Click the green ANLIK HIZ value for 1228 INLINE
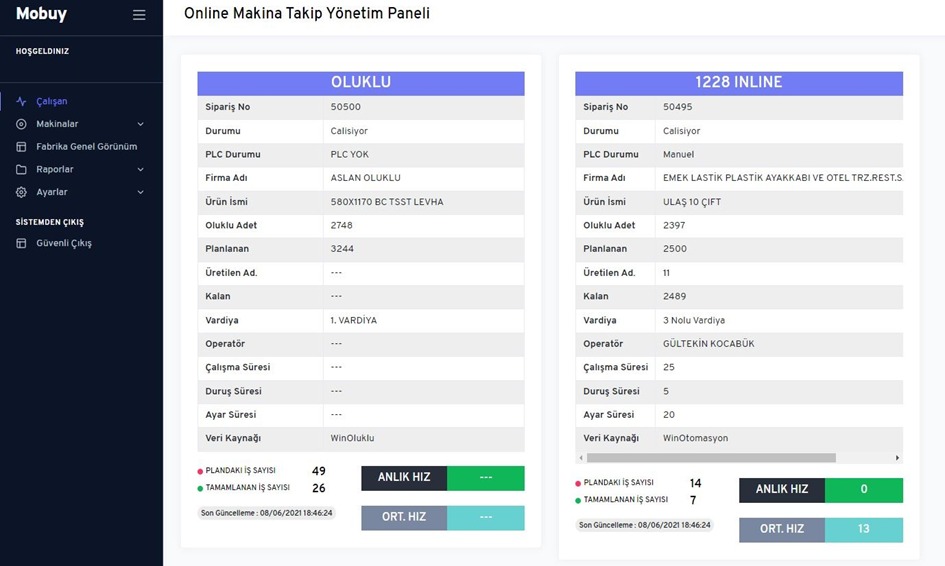The height and width of the screenshot is (566, 945). point(864,489)
